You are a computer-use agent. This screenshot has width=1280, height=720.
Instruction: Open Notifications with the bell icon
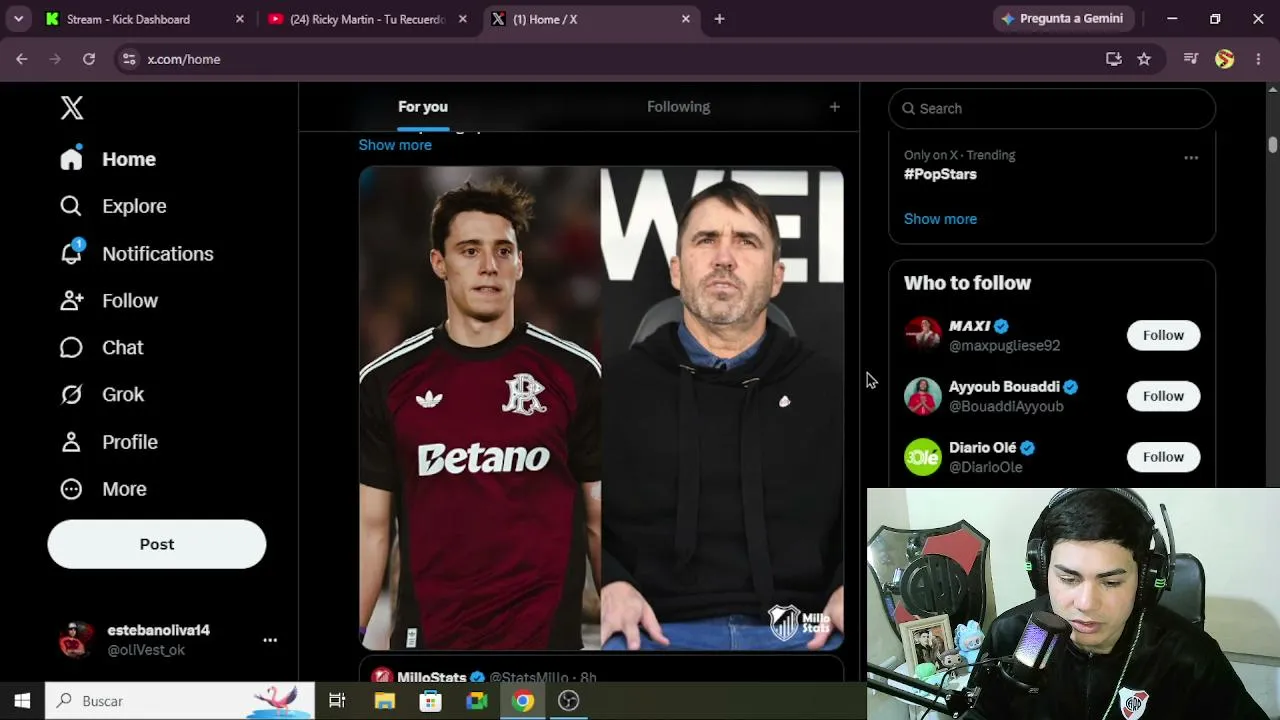(136, 254)
